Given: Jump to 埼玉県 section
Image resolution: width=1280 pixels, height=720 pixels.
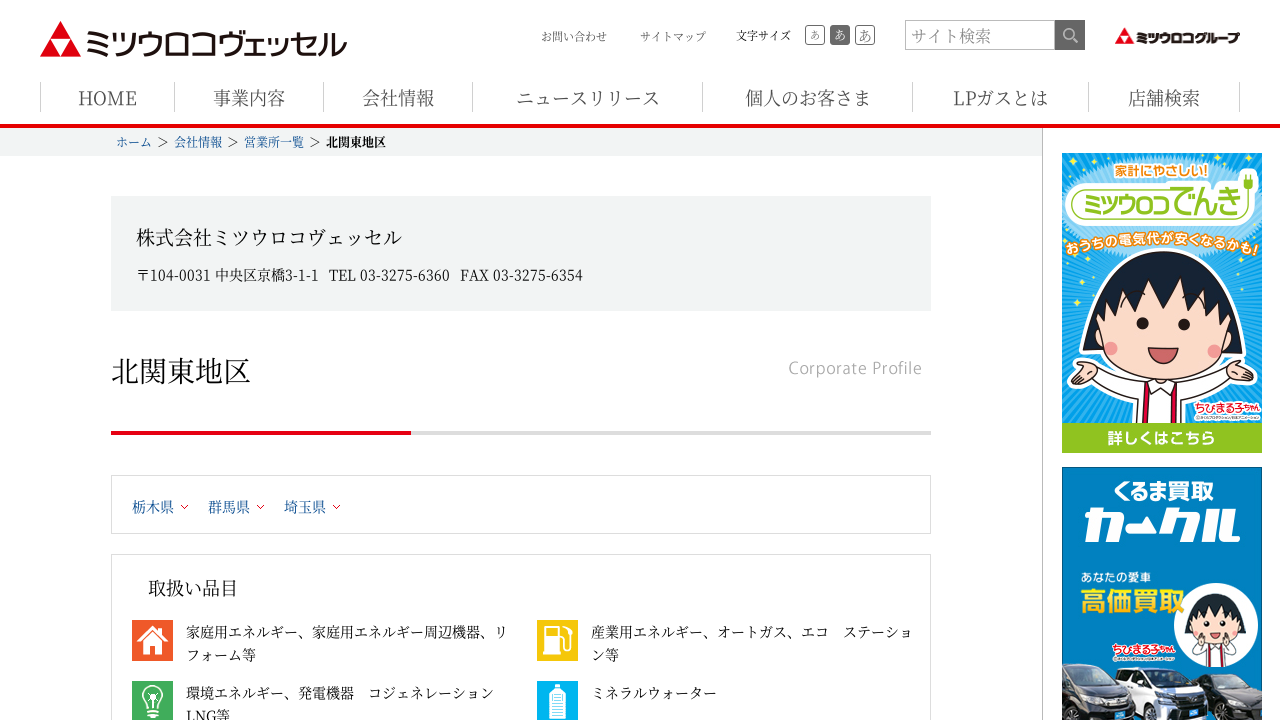Looking at the screenshot, I should (311, 507).
